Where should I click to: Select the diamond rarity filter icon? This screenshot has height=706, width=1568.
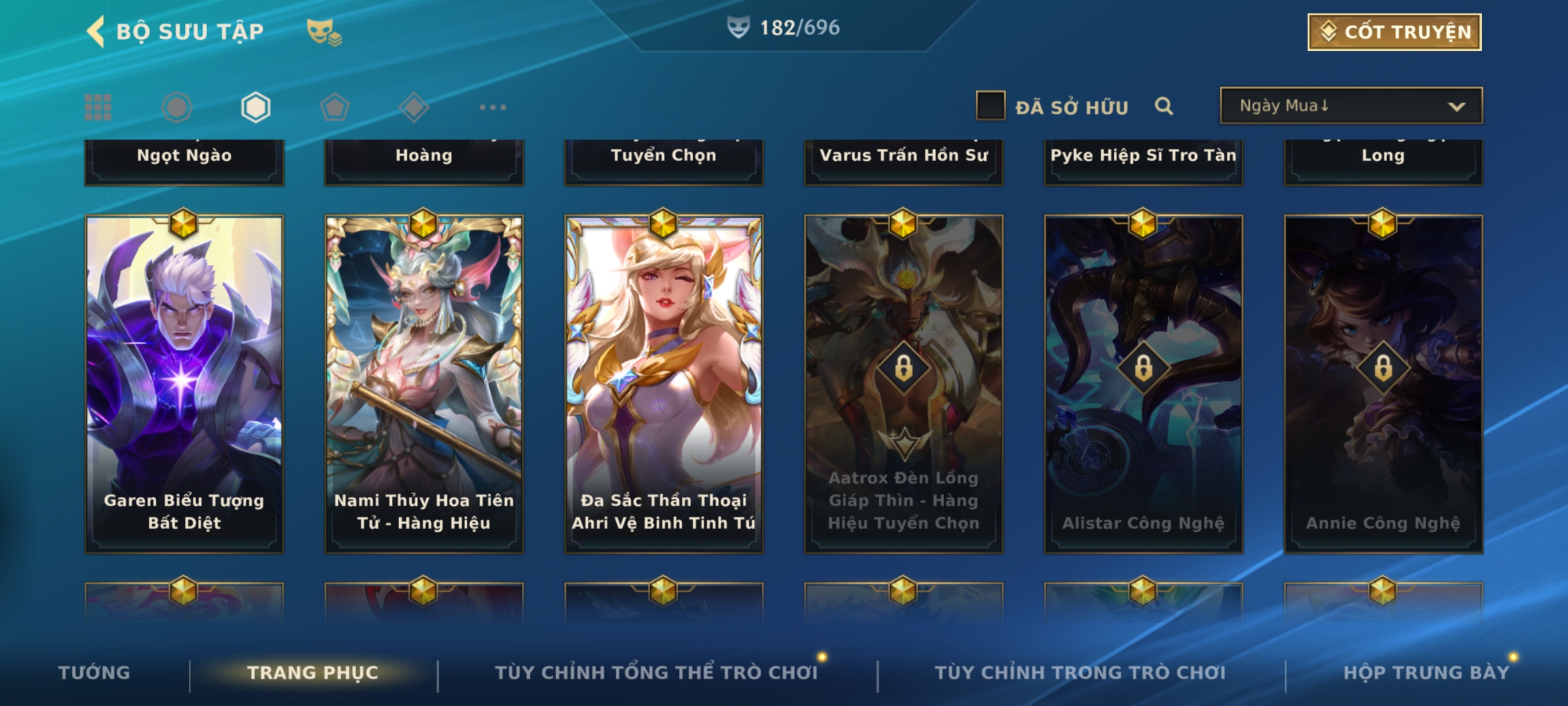pyautogui.click(x=414, y=107)
